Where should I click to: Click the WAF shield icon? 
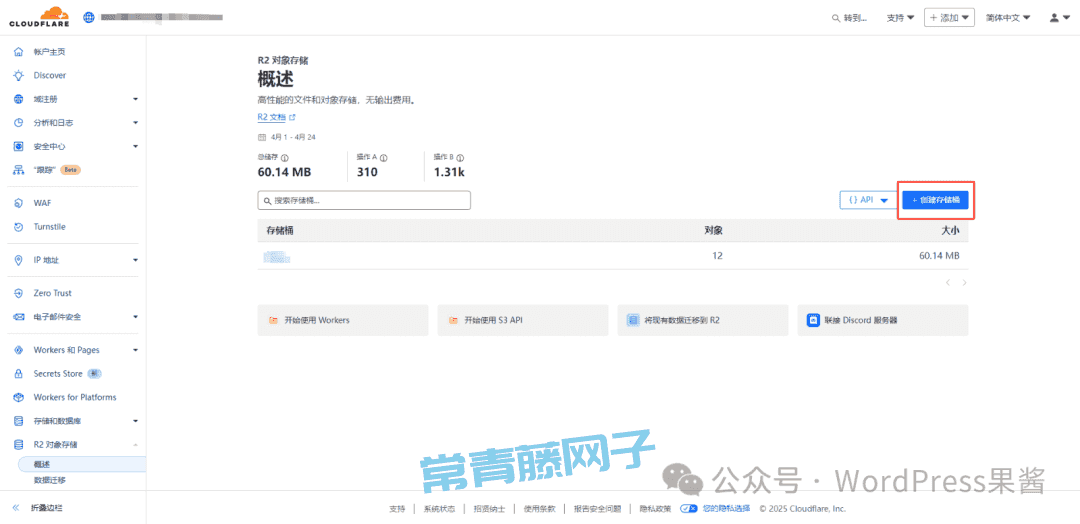point(19,203)
